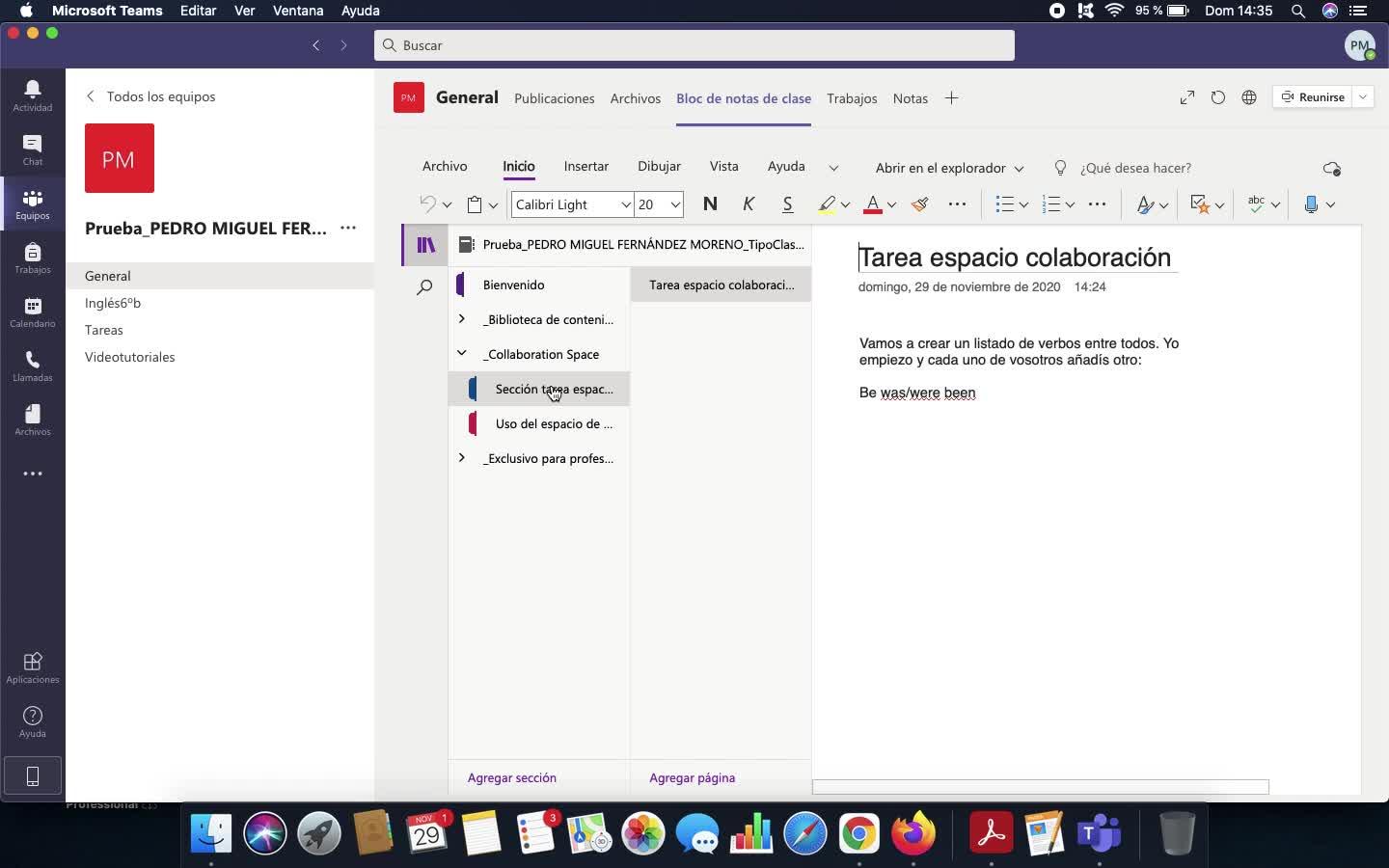Viewport: 1389px width, 868px height.
Task: Toggle underline formatting (S)
Action: click(x=787, y=204)
